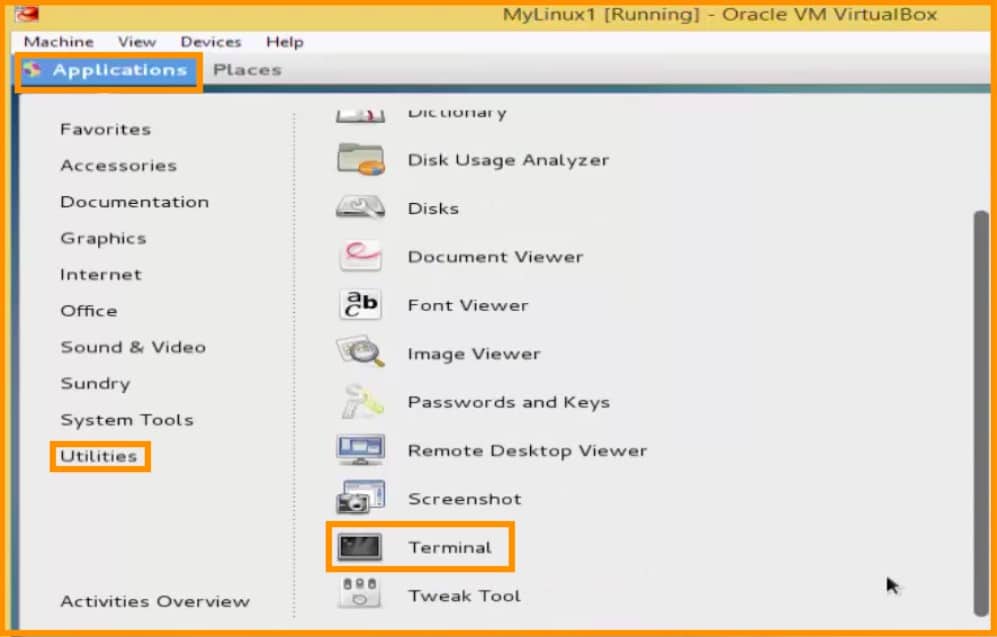Open Activities Overview
The width and height of the screenshot is (997, 637).
coord(155,601)
